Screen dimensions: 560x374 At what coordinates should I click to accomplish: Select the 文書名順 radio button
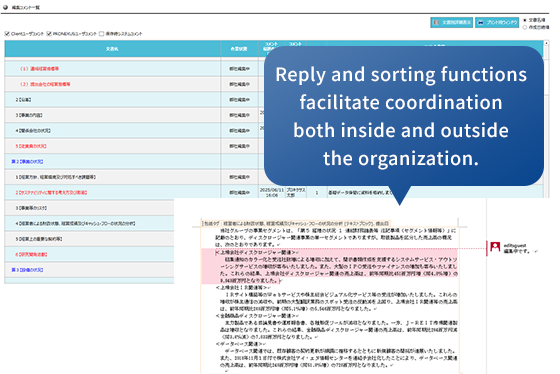click(x=525, y=20)
